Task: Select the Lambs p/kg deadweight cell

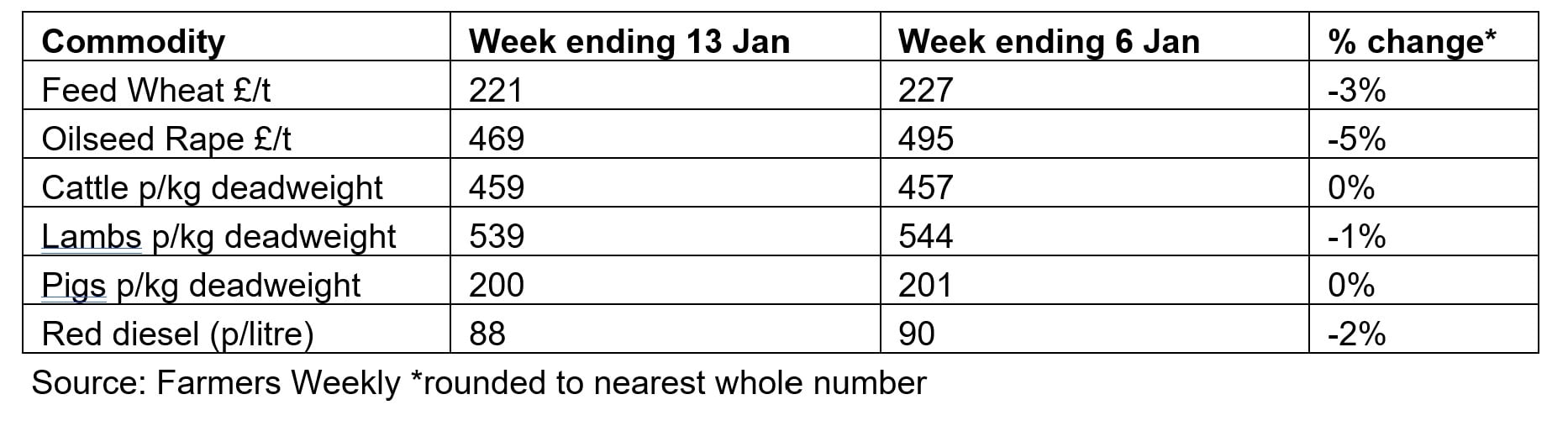Action: pos(218,236)
